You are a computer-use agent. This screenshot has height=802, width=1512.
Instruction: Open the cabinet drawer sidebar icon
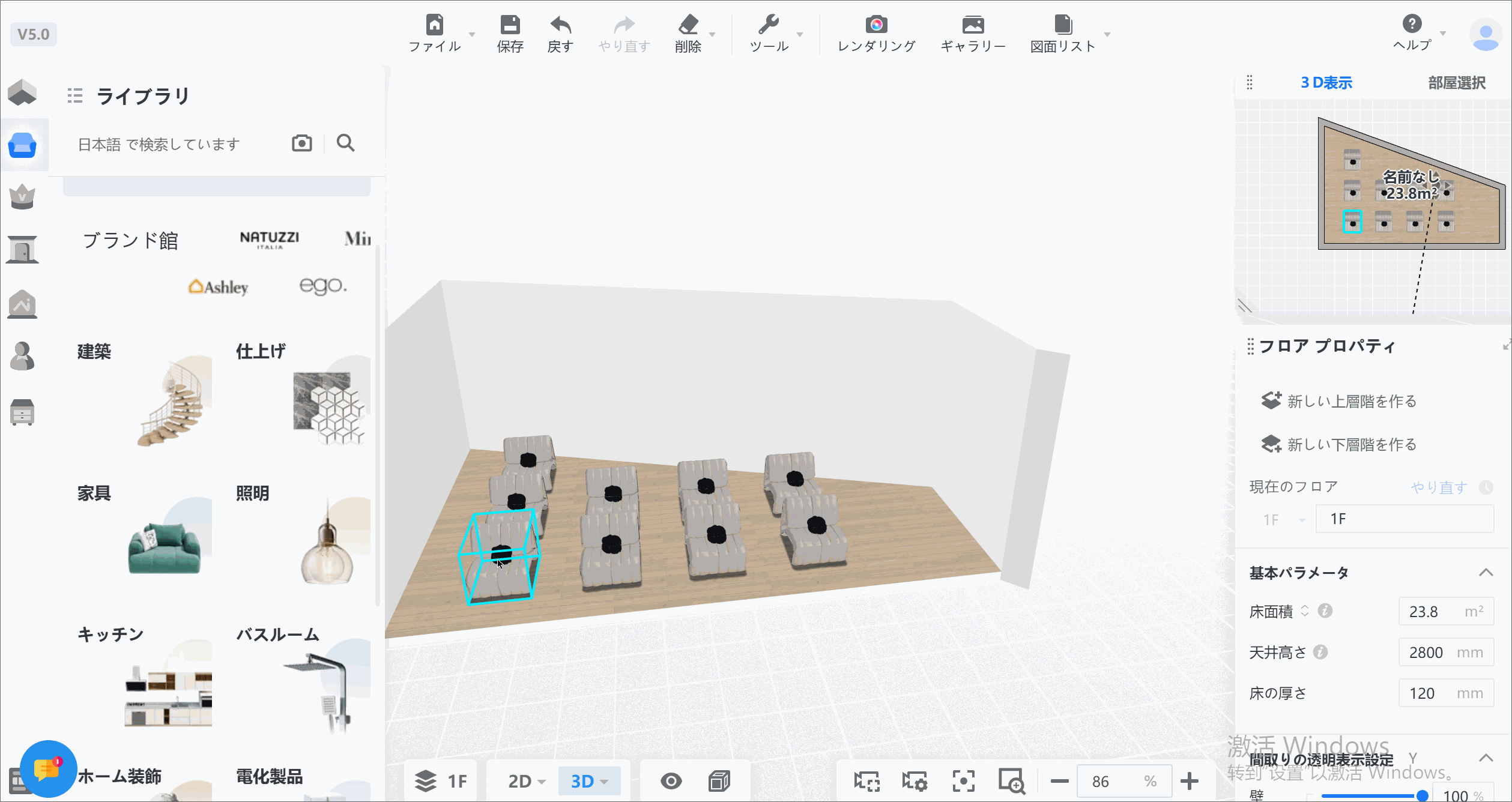tap(23, 412)
